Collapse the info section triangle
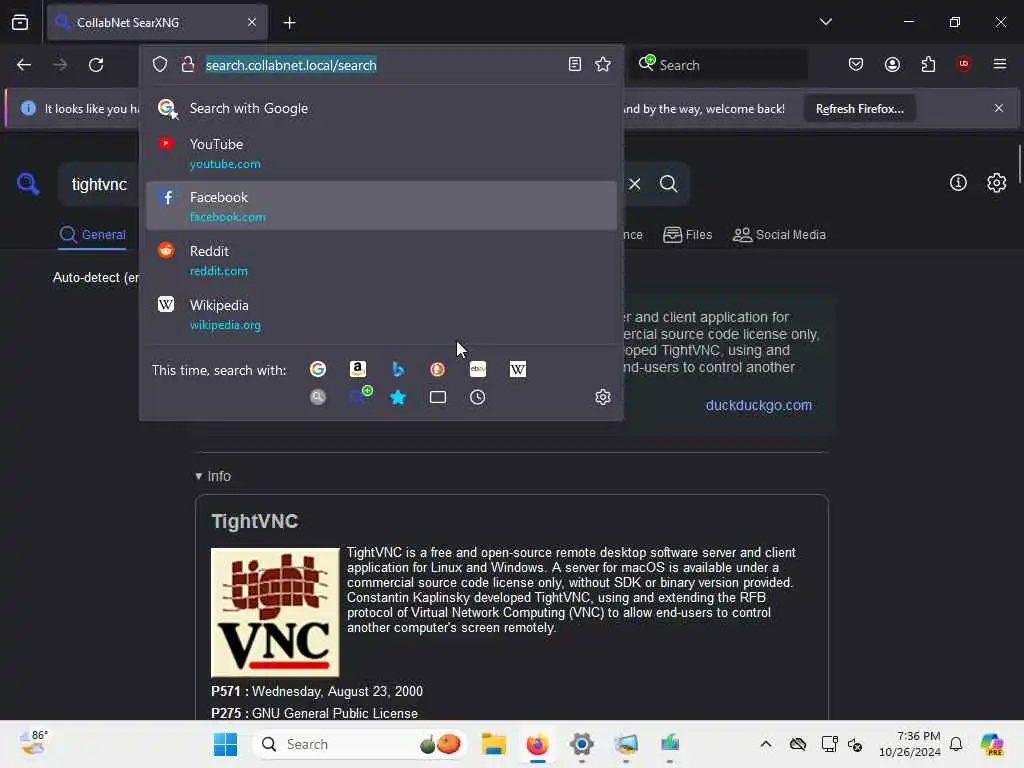Image resolution: width=1024 pixels, height=768 pixels. pos(199,476)
